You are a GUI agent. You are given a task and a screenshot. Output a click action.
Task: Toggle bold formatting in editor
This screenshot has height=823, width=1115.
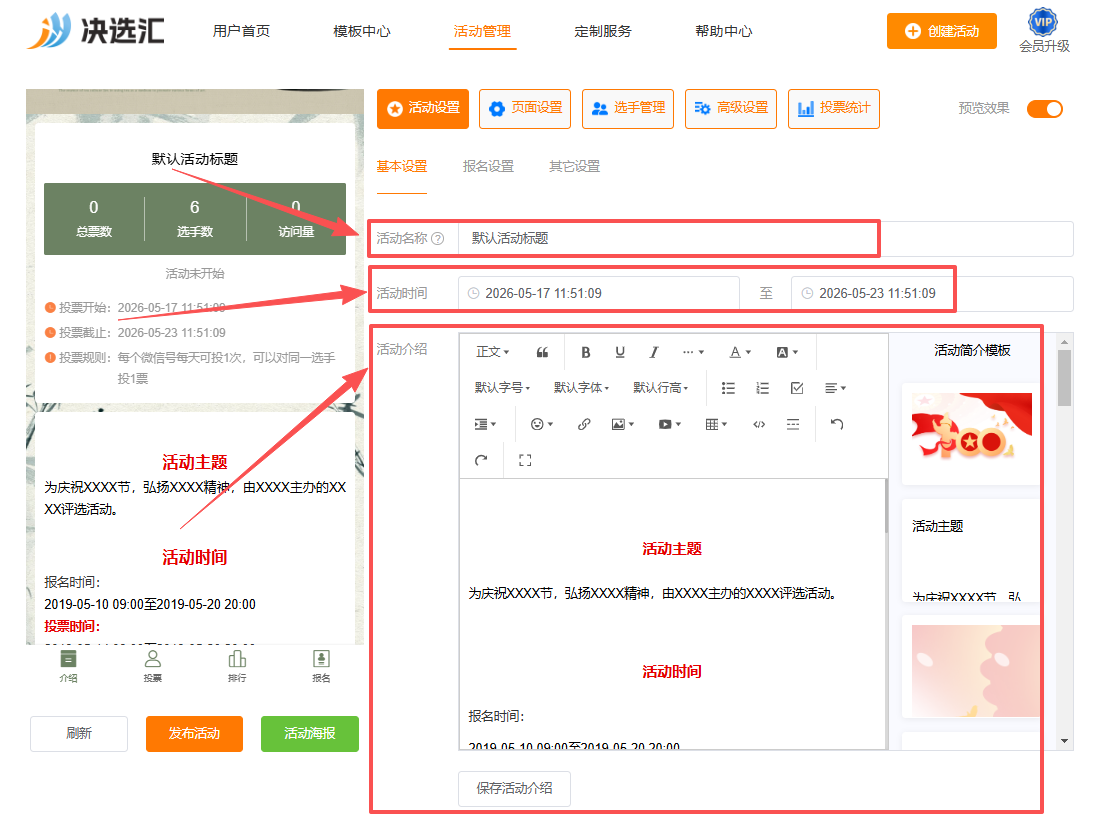pos(585,352)
